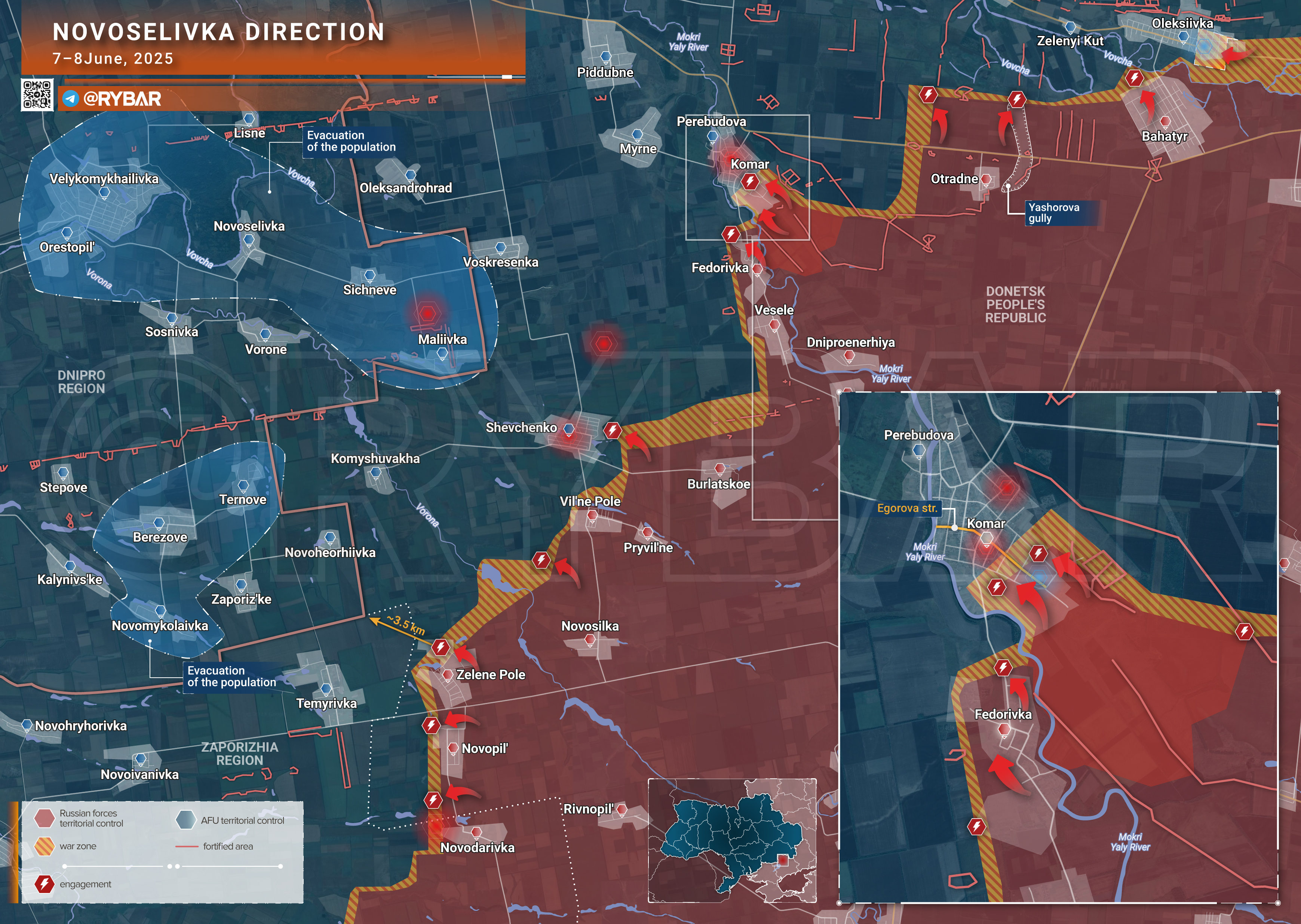
Task: Click the 7–8 June, 2025 date text
Action: click(113, 59)
